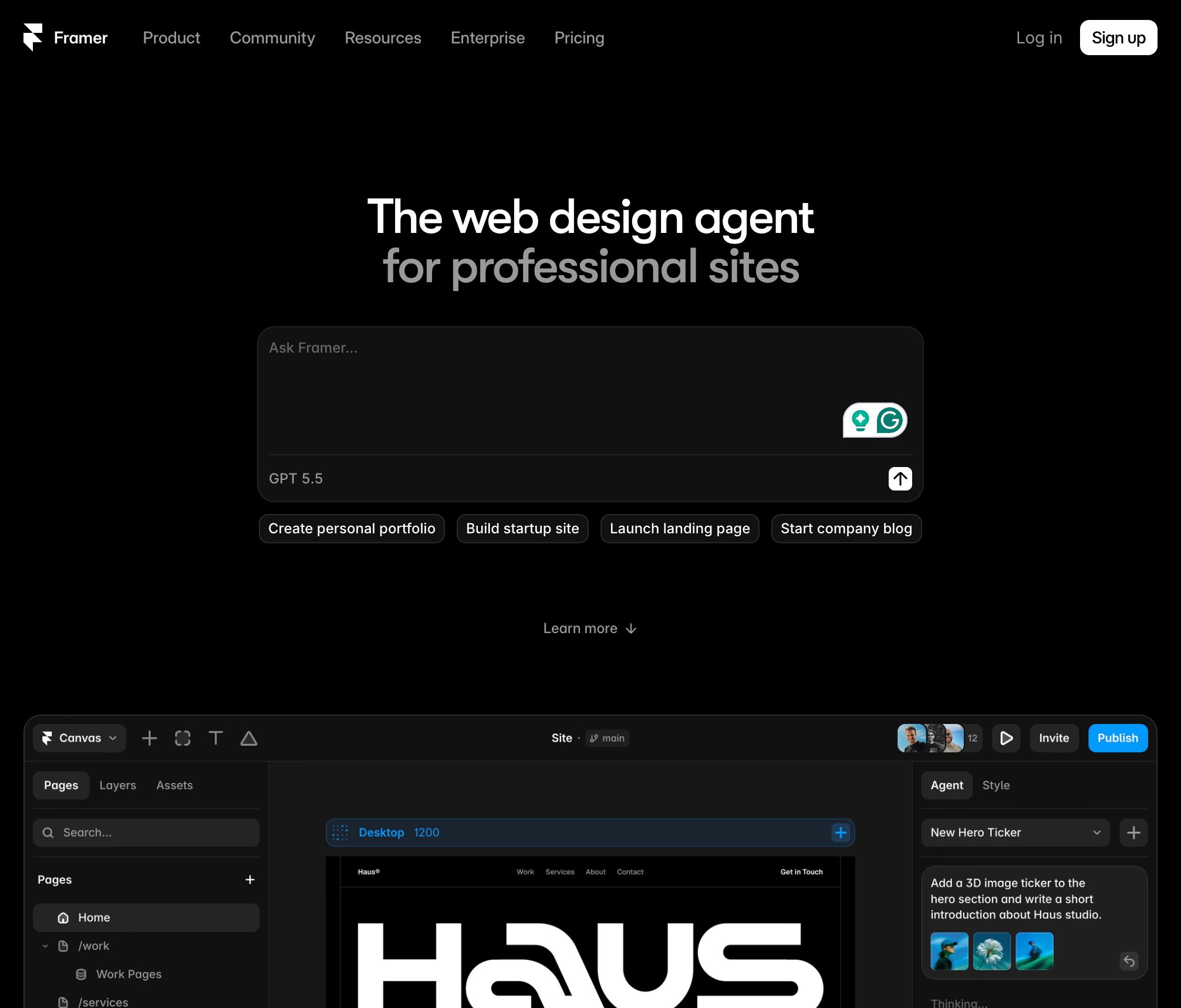Click About in the Haus preview nav
Viewport: 1181px width, 1008px height.
pyautogui.click(x=596, y=872)
